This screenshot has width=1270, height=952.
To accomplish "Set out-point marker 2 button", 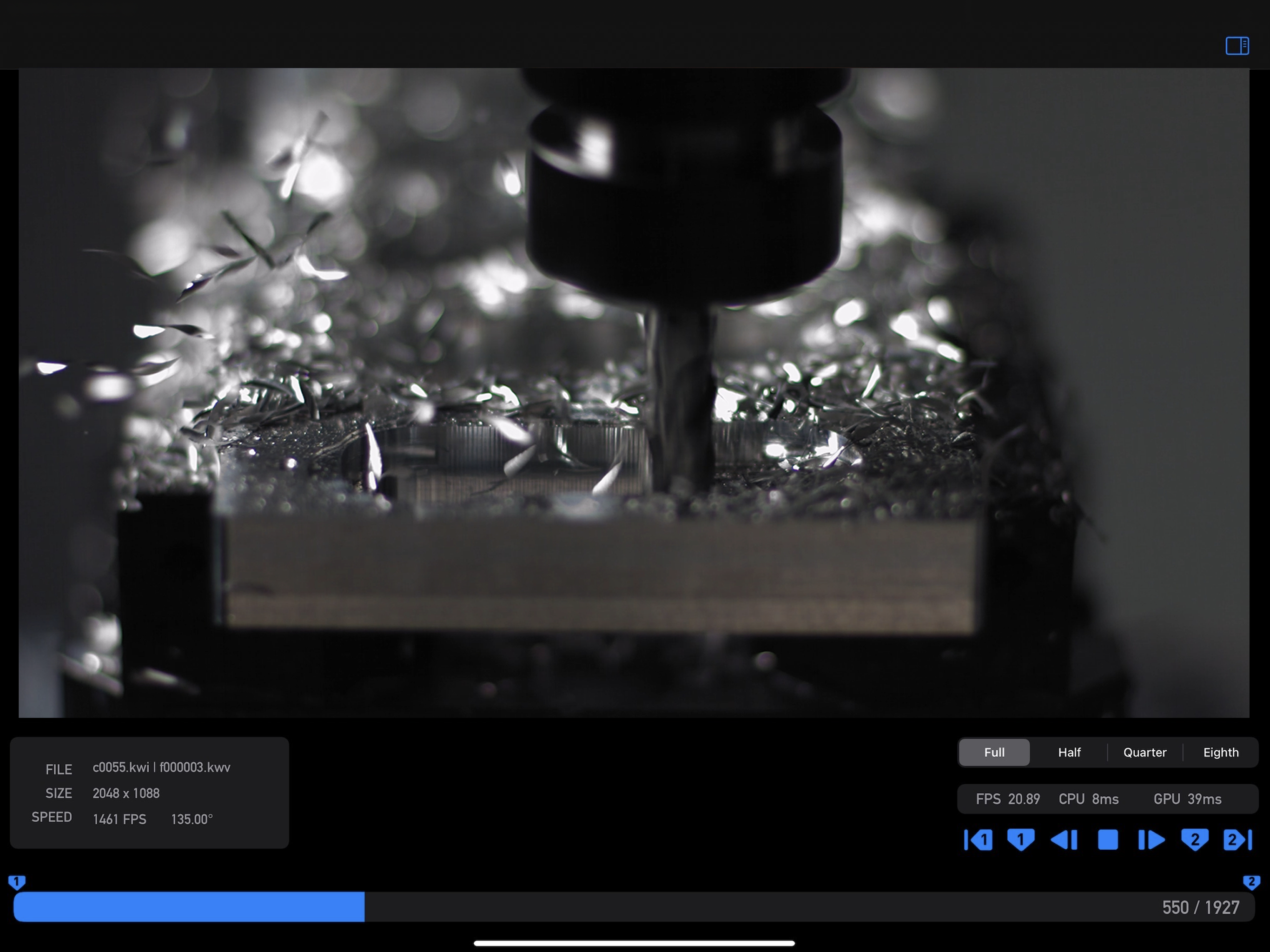I will click(x=1195, y=840).
